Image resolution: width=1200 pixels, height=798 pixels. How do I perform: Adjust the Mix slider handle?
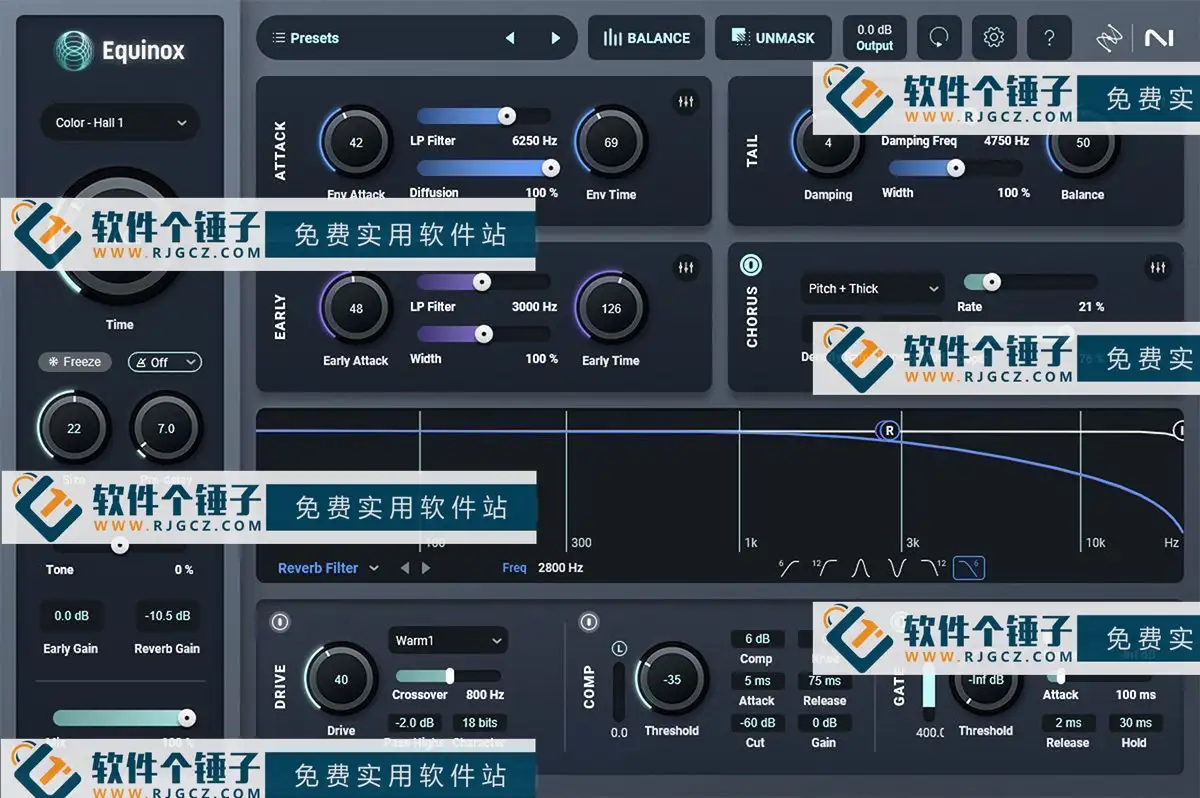pos(186,718)
